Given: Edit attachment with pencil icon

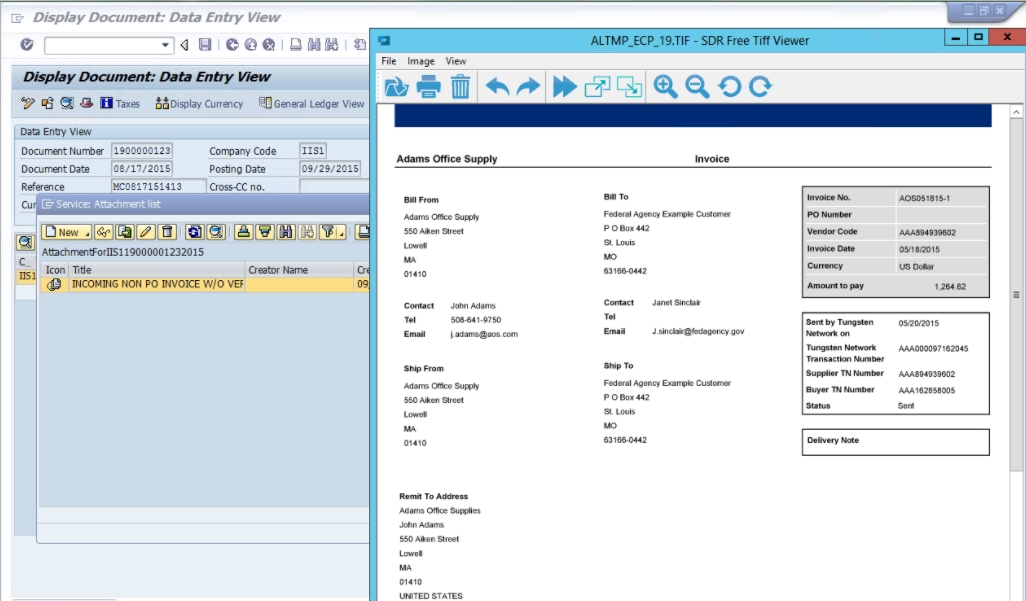Looking at the screenshot, I should click(x=145, y=232).
